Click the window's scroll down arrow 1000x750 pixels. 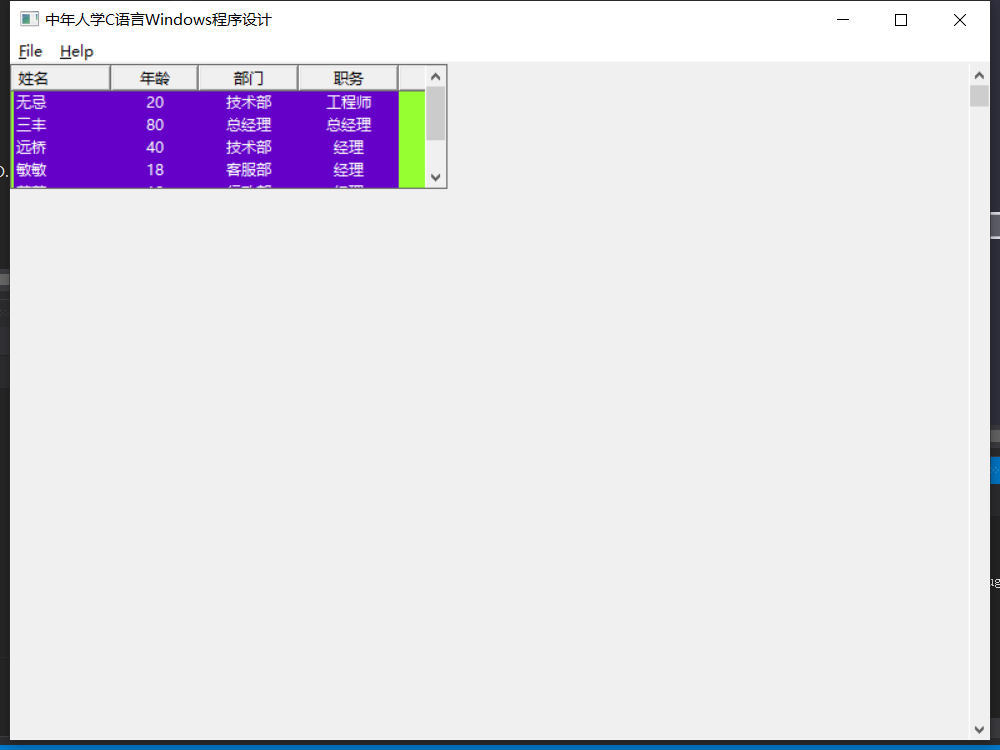tap(979, 729)
